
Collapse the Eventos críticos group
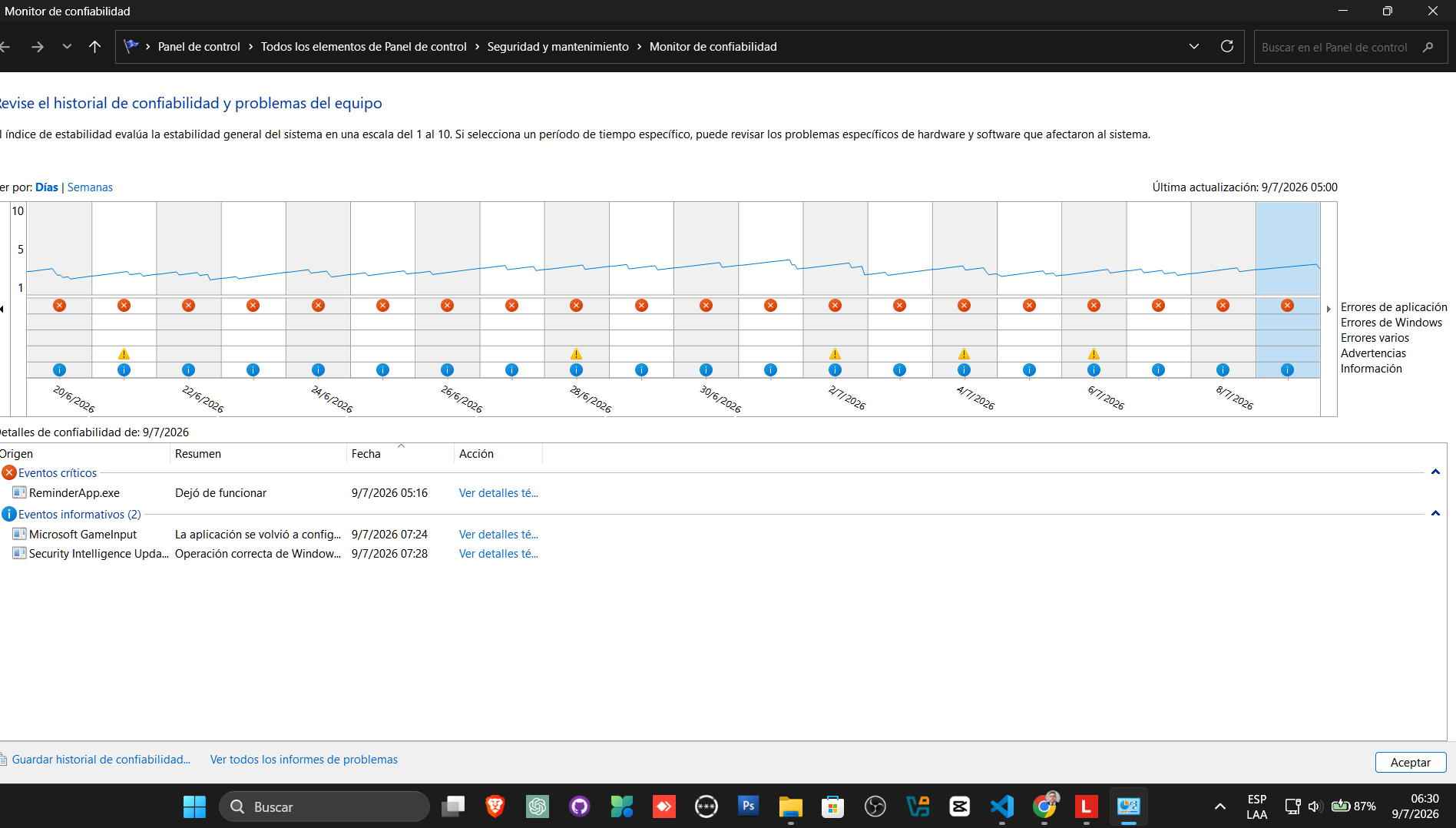click(1435, 472)
